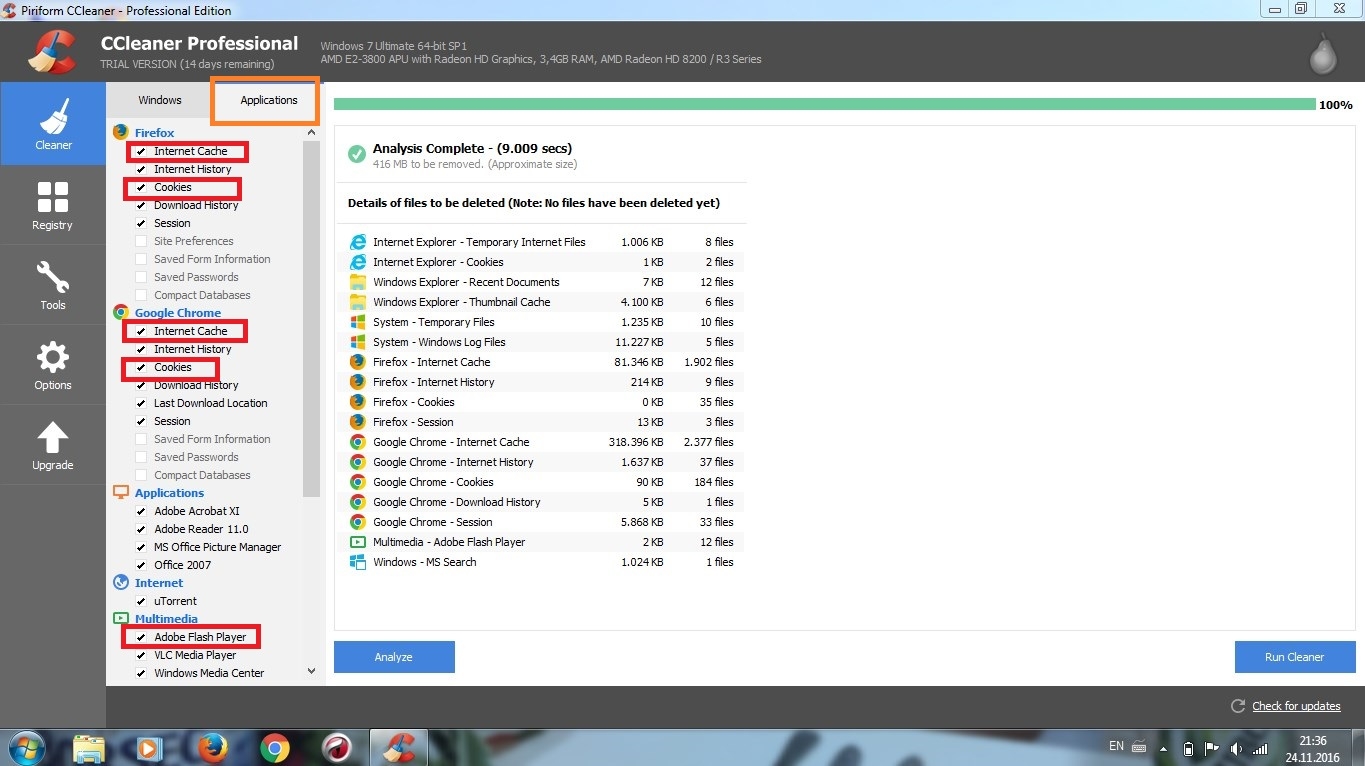Click the list scroll-down arrow

click(311, 672)
